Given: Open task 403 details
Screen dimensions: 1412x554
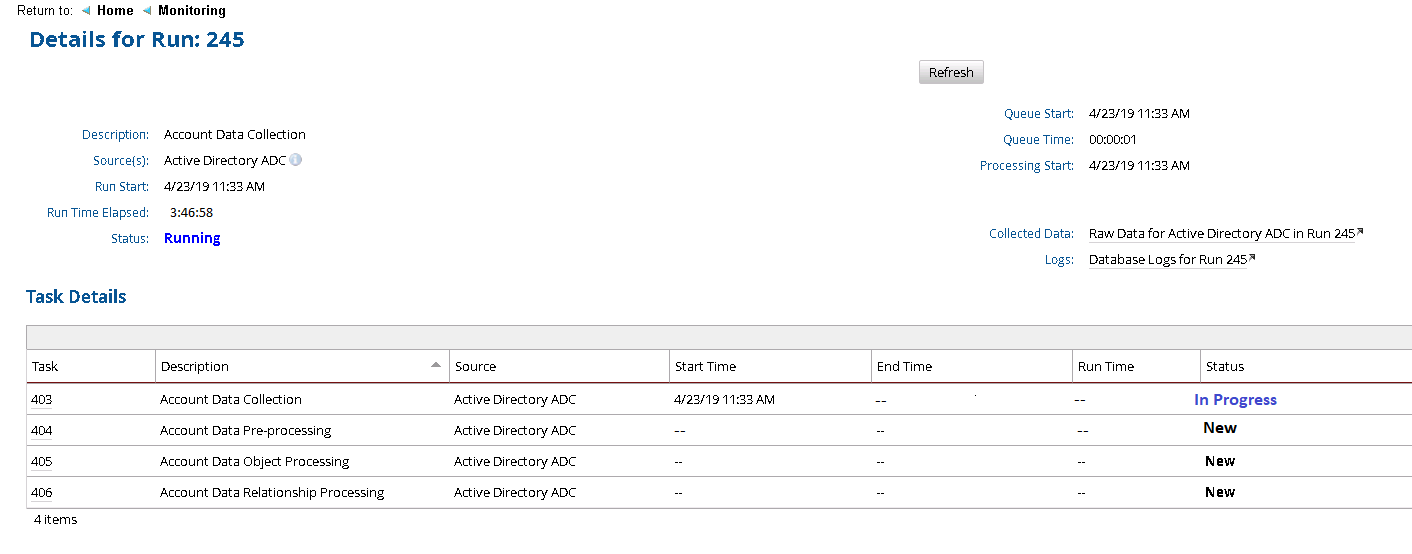Looking at the screenshot, I should 41,400.
